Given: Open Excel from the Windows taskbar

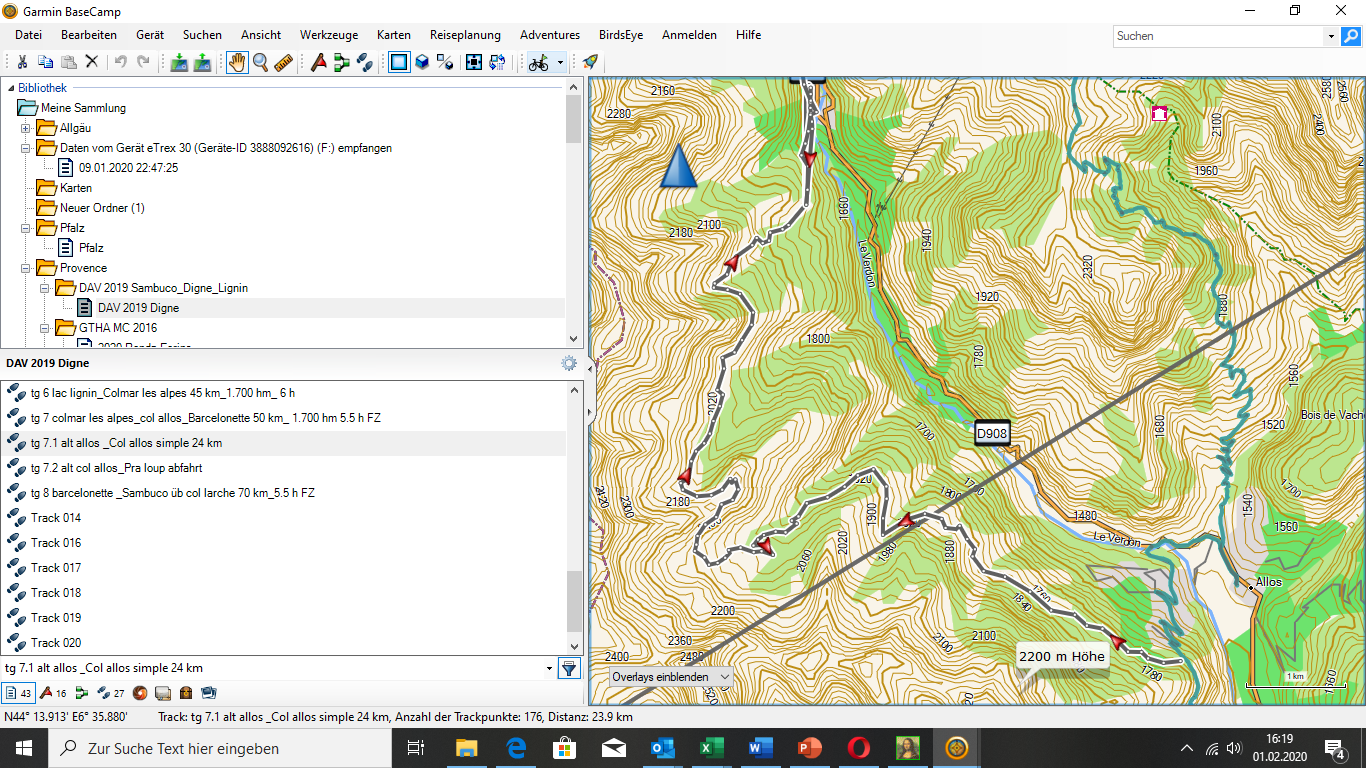Looking at the screenshot, I should pos(712,748).
